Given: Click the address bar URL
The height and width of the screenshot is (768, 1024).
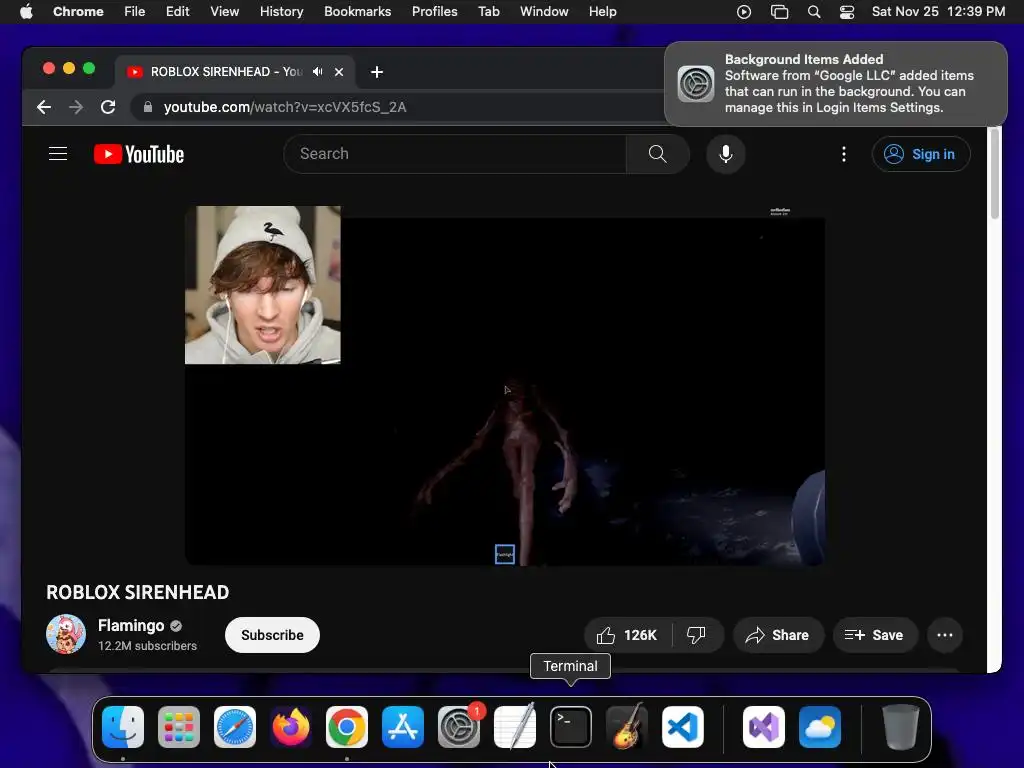Looking at the screenshot, I should click(285, 107).
